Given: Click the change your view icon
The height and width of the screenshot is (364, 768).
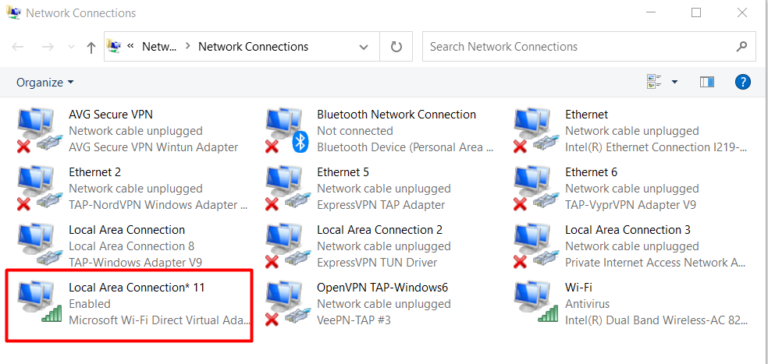Looking at the screenshot, I should pos(654,82).
